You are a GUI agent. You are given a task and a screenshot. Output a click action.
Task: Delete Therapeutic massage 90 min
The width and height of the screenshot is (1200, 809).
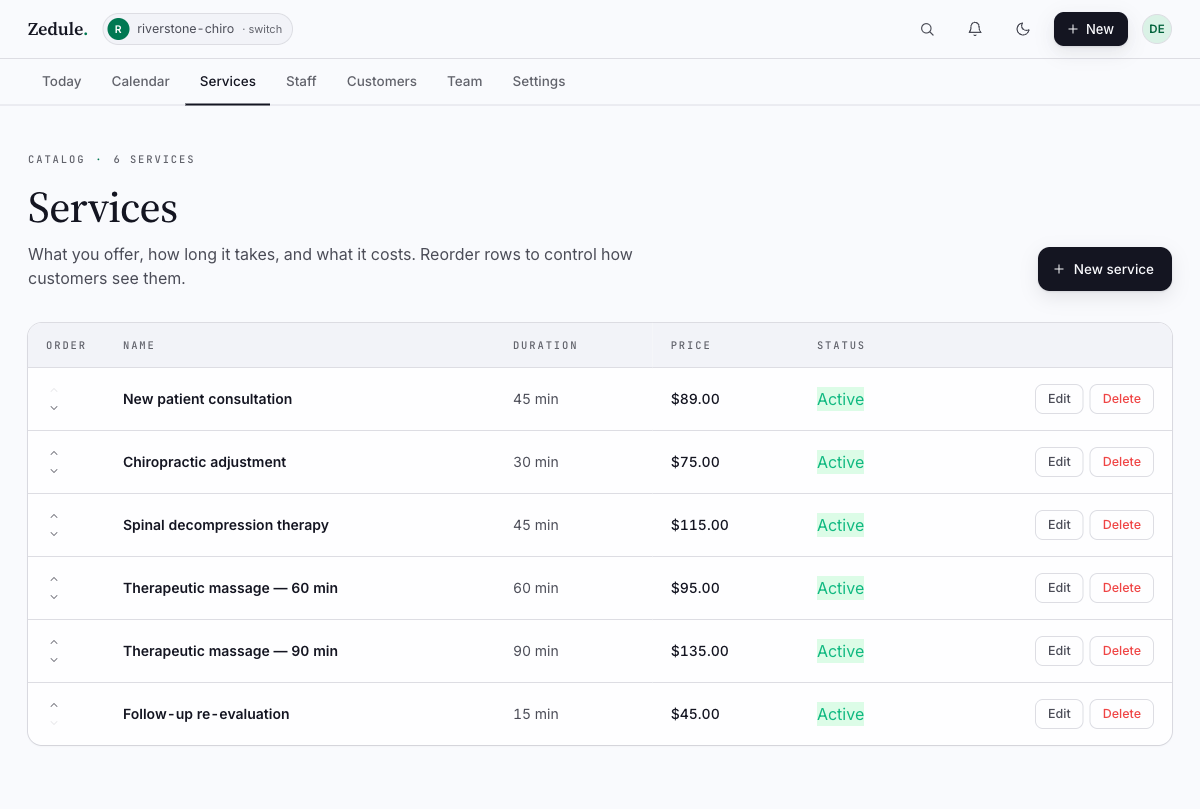tap(1121, 651)
